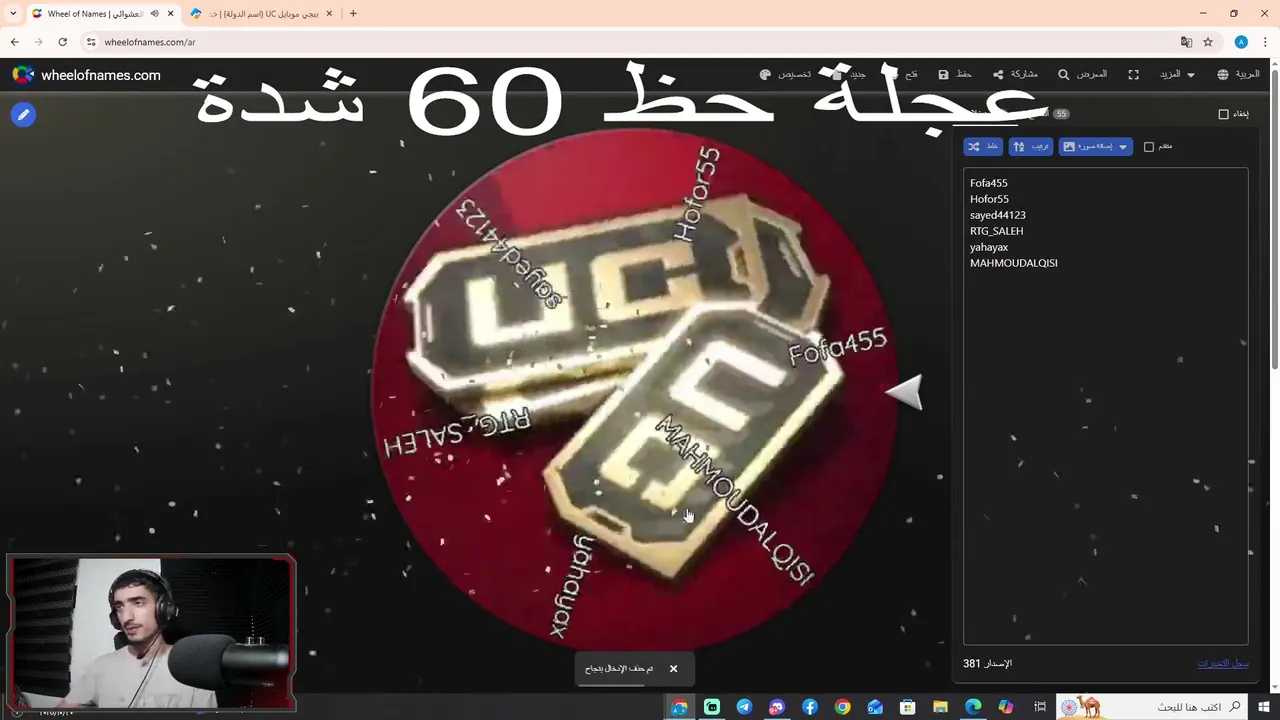Image resolution: width=1280 pixels, height=720 pixels.
Task: Click the wheel to spin it
Action: point(635,390)
